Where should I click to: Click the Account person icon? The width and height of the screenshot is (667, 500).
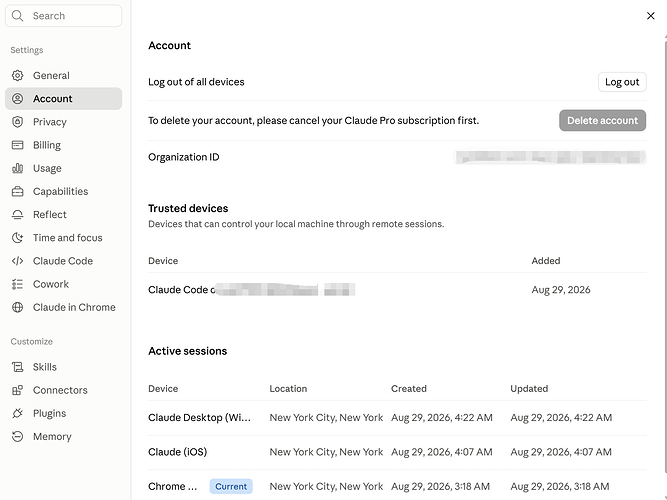click(x=17, y=99)
